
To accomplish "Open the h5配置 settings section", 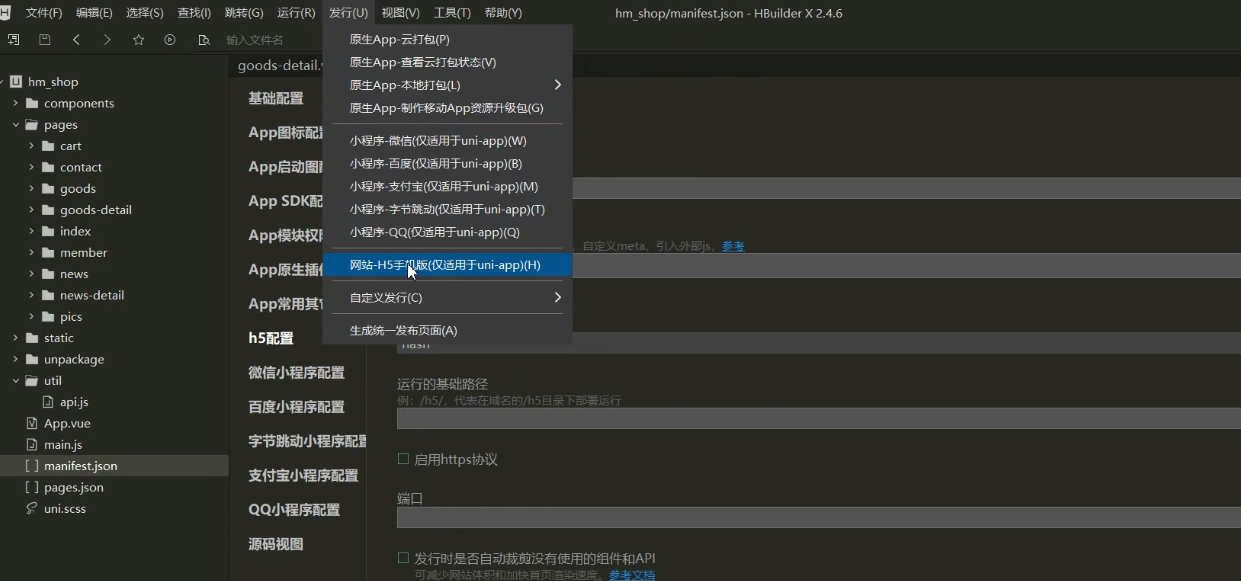I will pyautogui.click(x=271, y=338).
